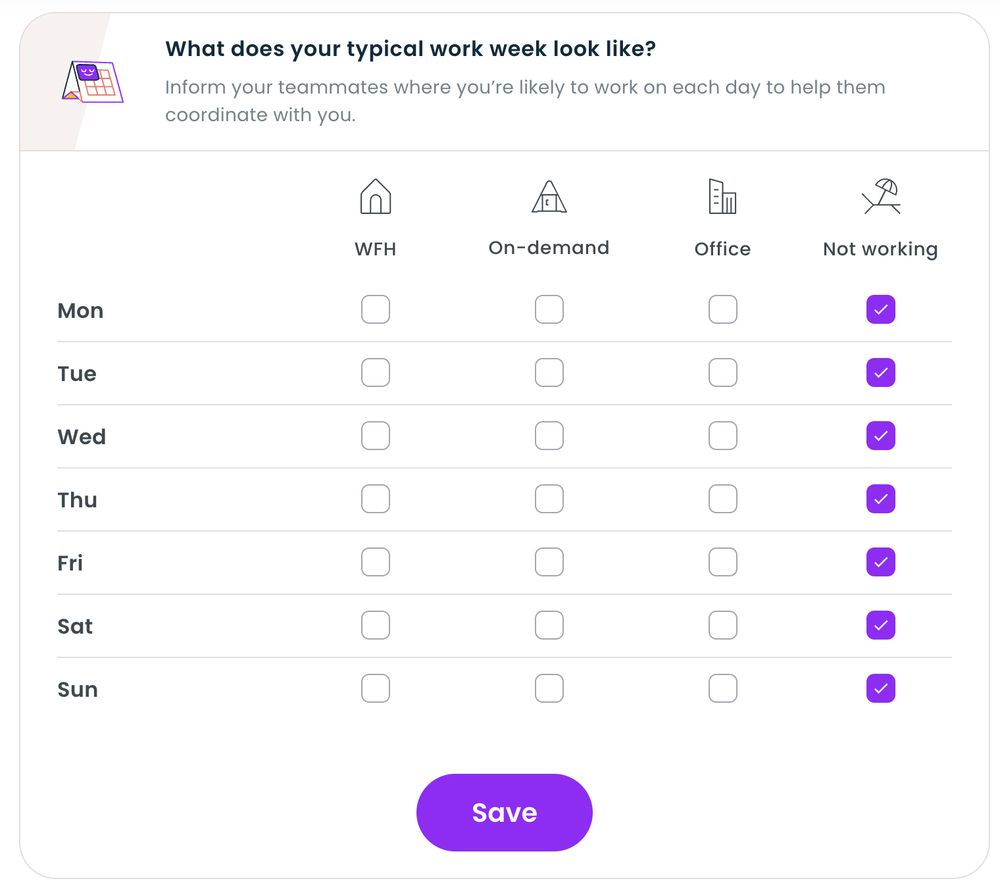Image resolution: width=1000 pixels, height=891 pixels.
Task: Click the Office building icon
Action: (722, 196)
